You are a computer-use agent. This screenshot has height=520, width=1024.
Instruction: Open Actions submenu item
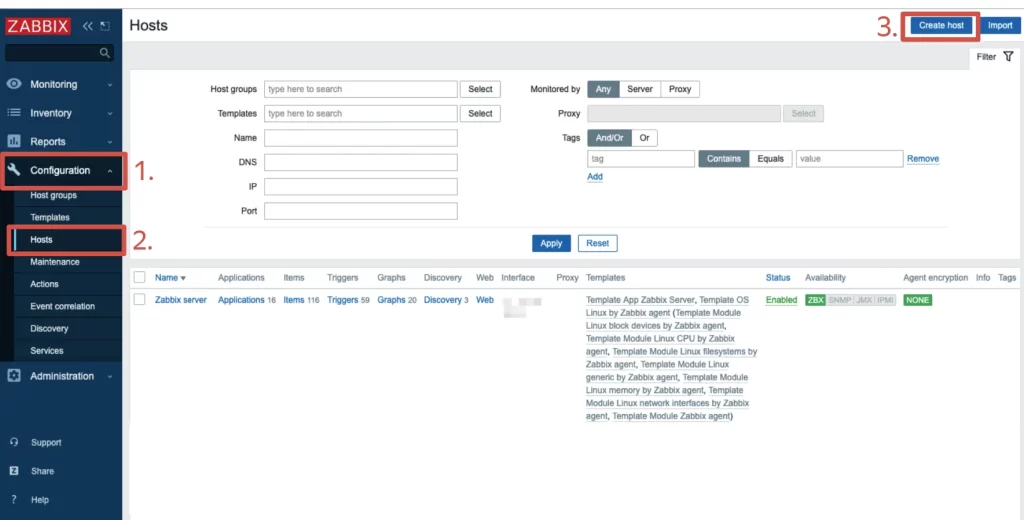click(x=44, y=284)
